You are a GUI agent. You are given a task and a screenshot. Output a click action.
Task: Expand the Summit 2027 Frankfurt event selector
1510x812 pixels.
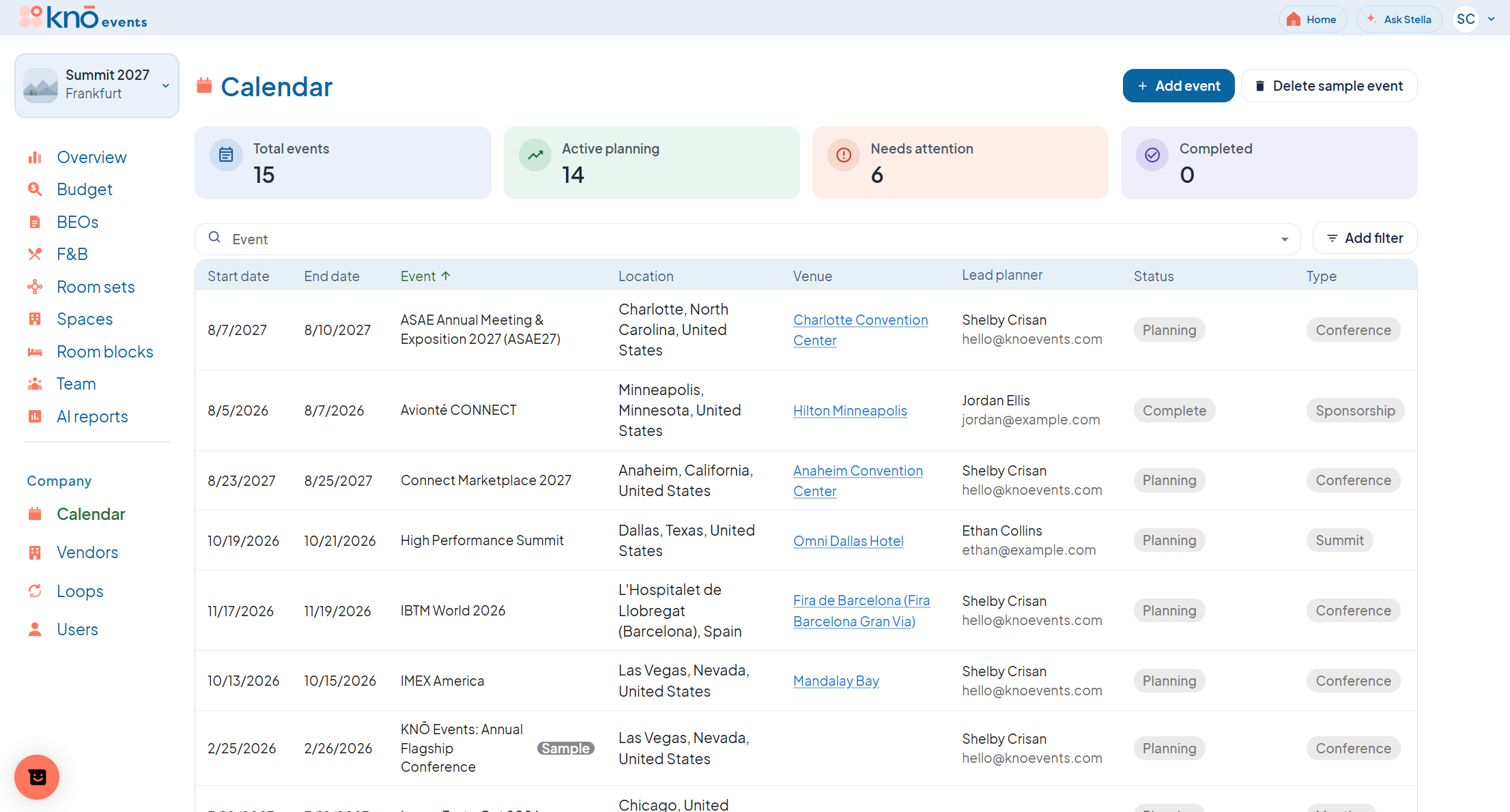pos(97,85)
